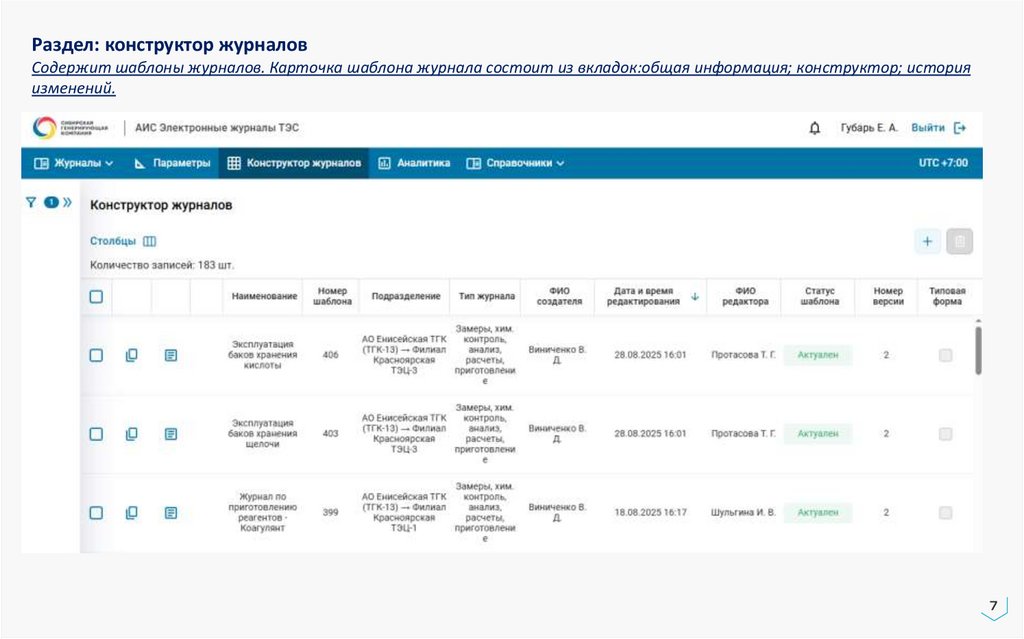Select the row checkbox for template 403
Screen dimensions: 1024x639
[x=96, y=434]
